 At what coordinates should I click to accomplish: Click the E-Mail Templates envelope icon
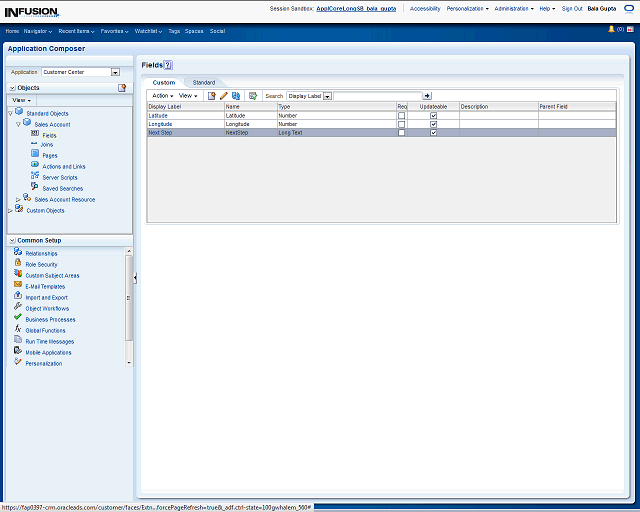click(x=18, y=286)
